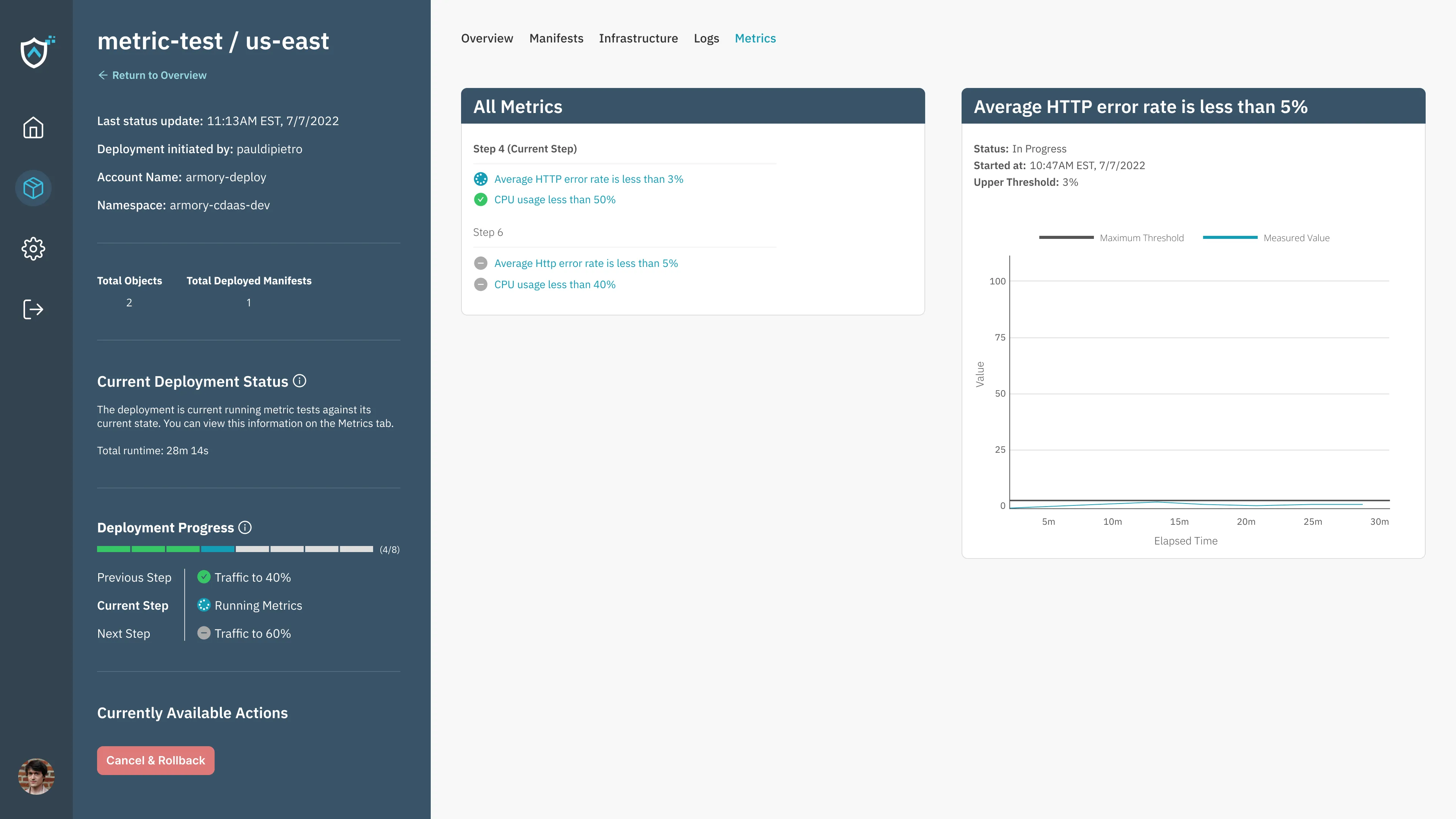Screen dimensions: 1456x819
Task: Switch to the Infrastructure tab
Action: point(639,38)
